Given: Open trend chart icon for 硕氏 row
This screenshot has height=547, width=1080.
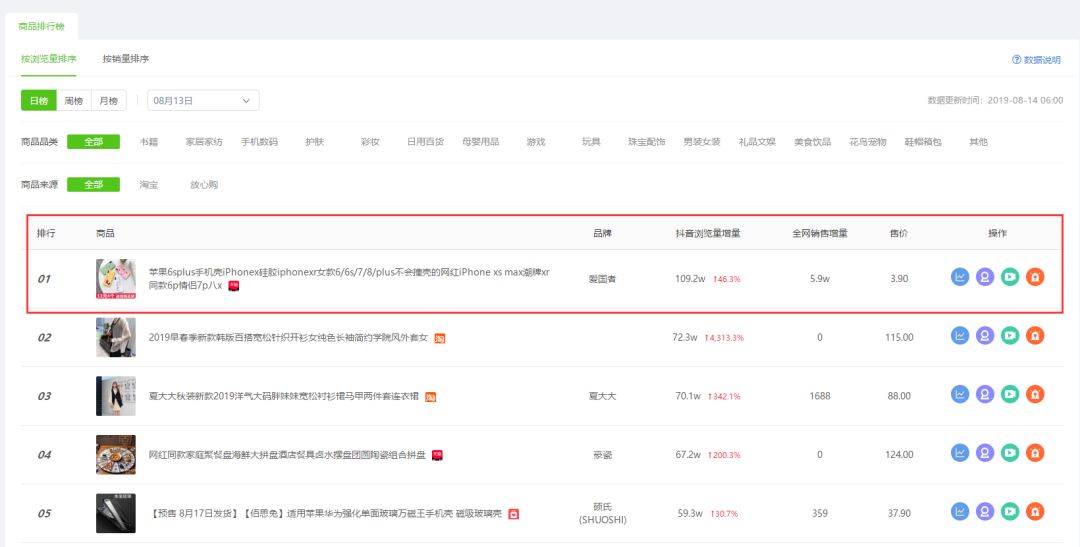Looking at the screenshot, I should click(959, 511).
